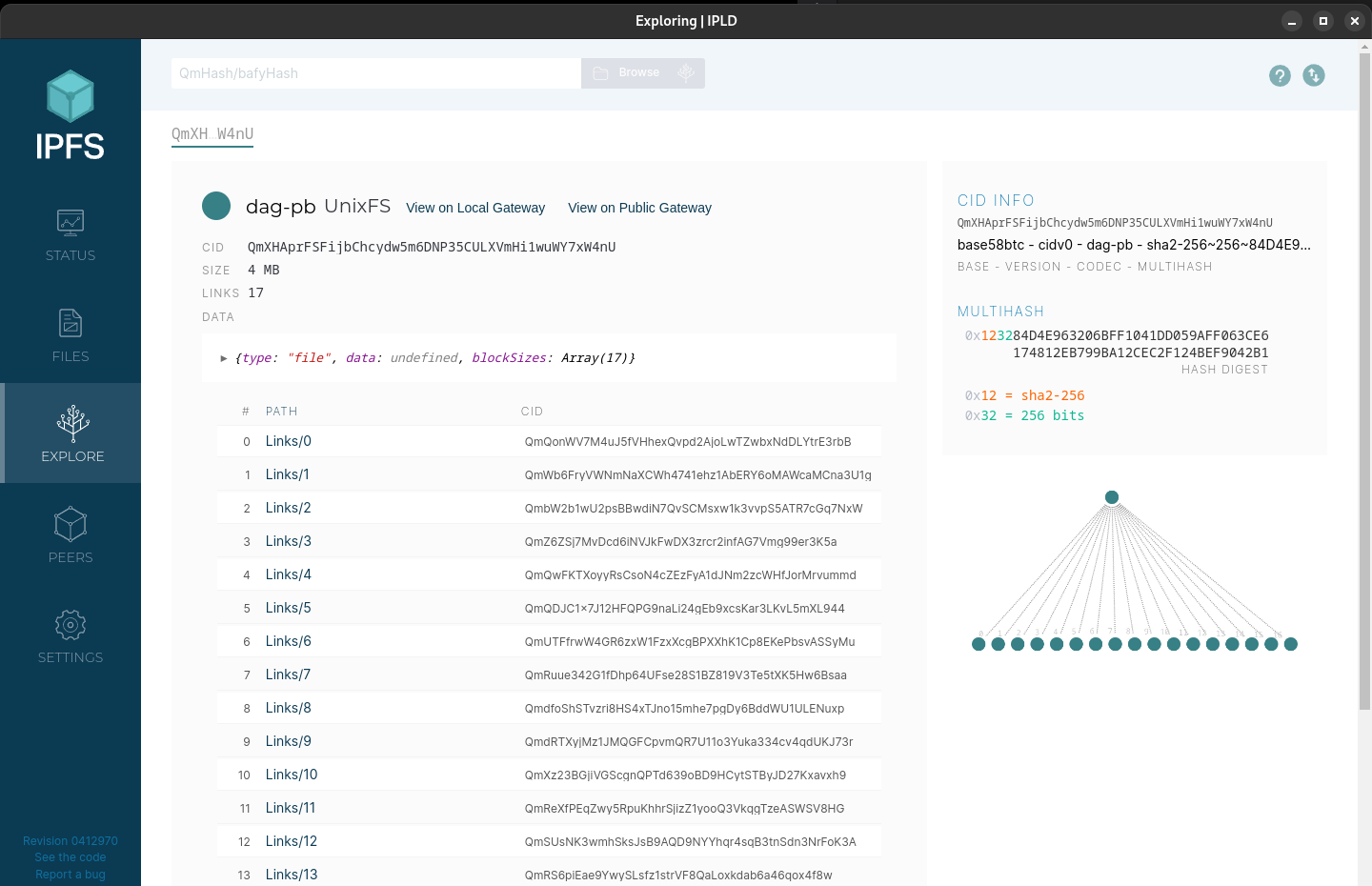1372x886 pixels.
Task: Click the leftmost child node in graph
Action: [979, 644]
